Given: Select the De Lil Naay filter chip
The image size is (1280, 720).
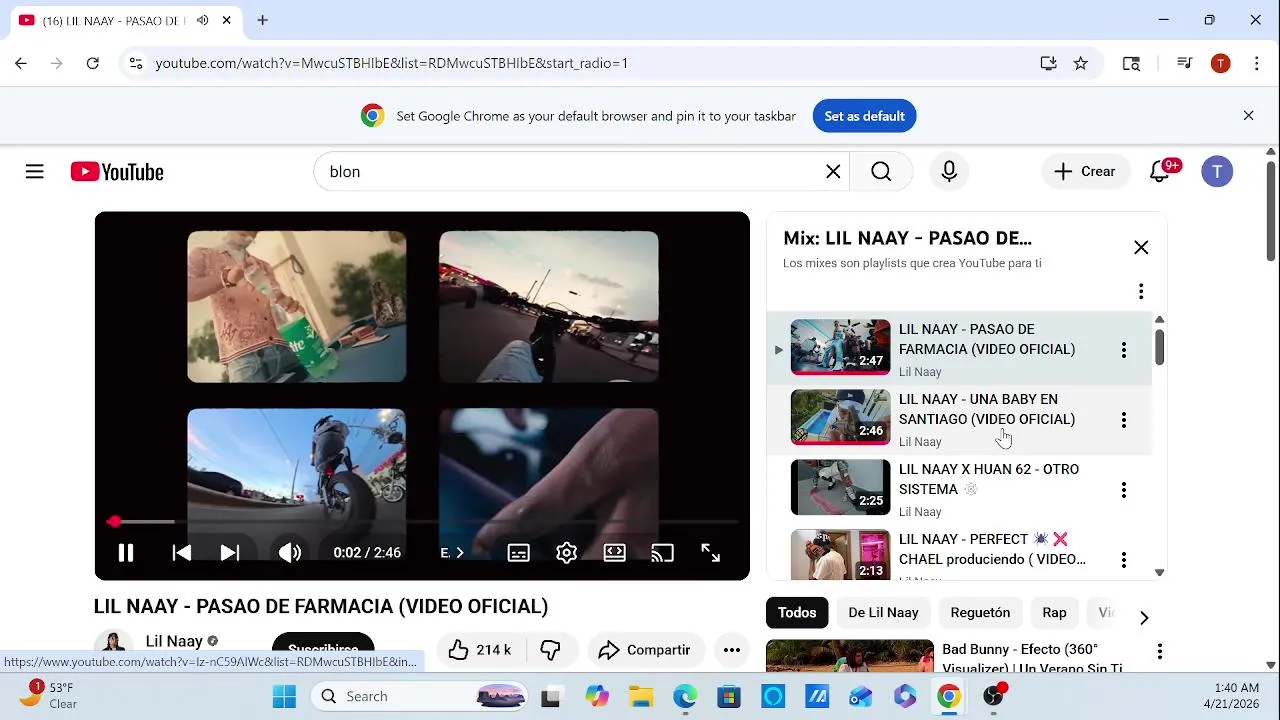Looking at the screenshot, I should 883,613.
